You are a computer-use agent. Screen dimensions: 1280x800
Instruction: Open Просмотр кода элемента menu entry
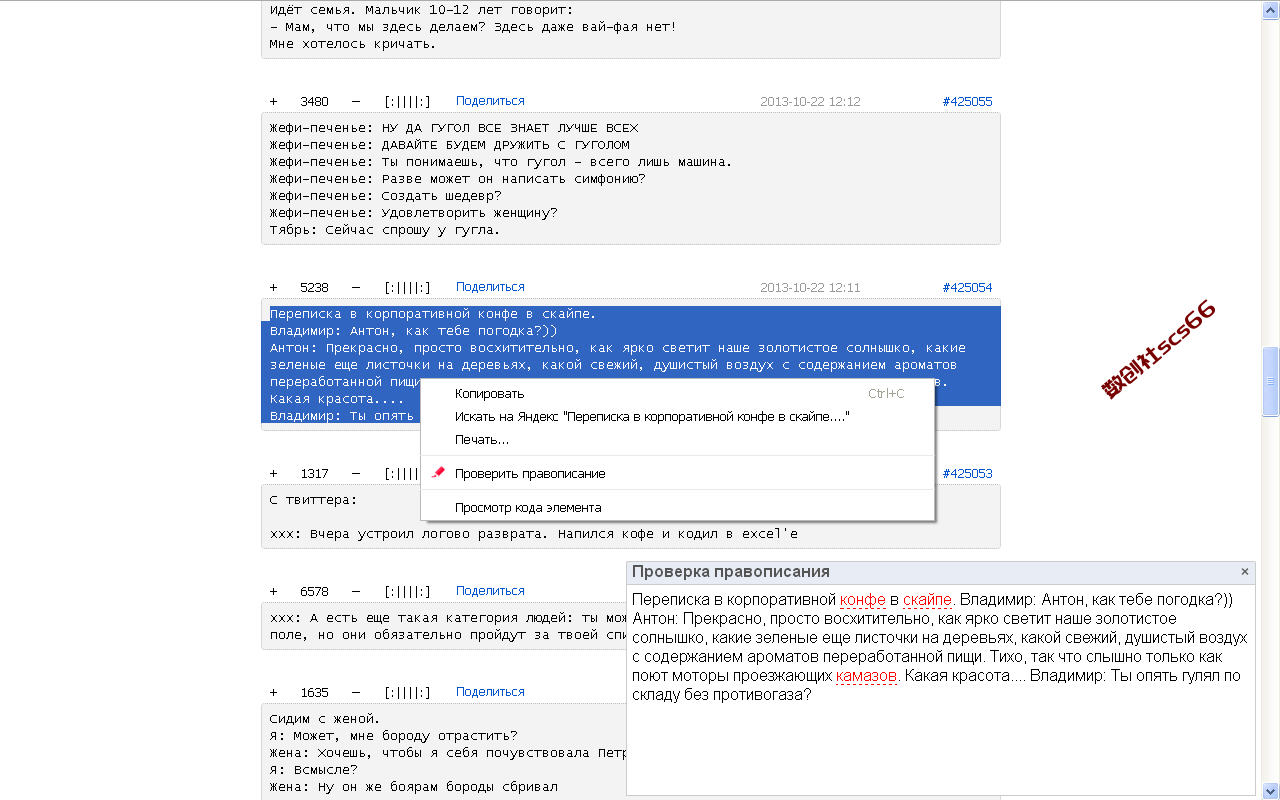(677, 507)
